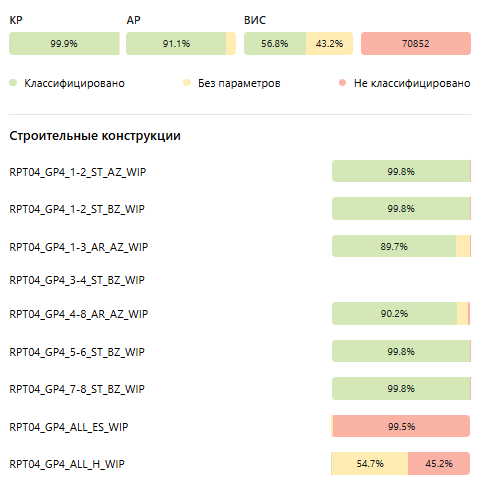This screenshot has width=477, height=486.
Task: Click the yellow Без параметров legend dot
Action: pyautogui.click(x=187, y=83)
